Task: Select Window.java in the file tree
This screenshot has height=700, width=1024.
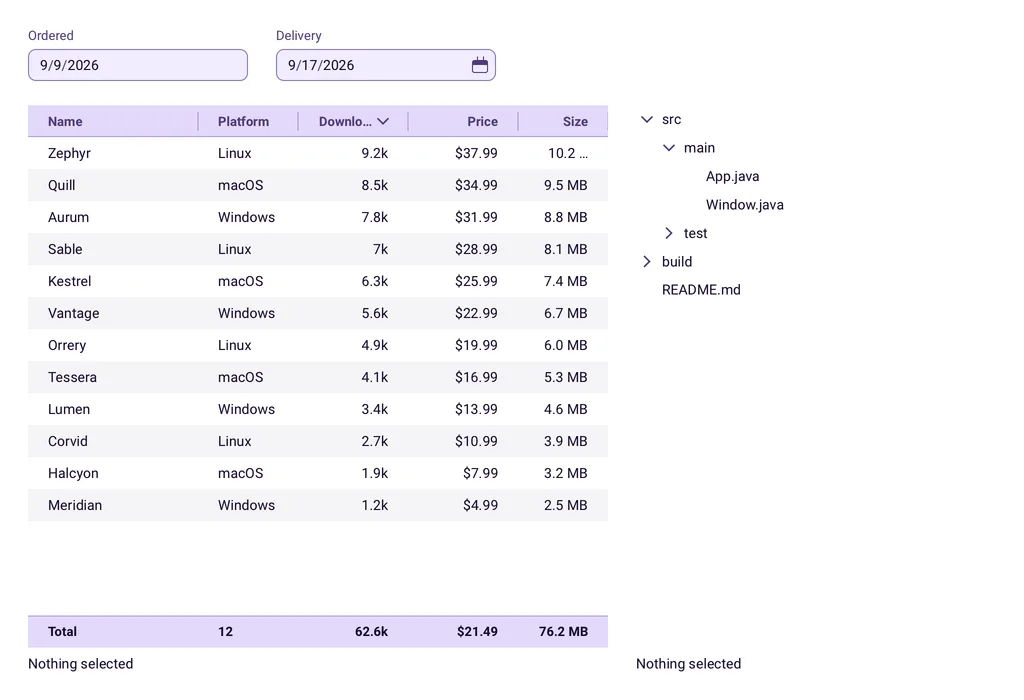Action: (744, 205)
